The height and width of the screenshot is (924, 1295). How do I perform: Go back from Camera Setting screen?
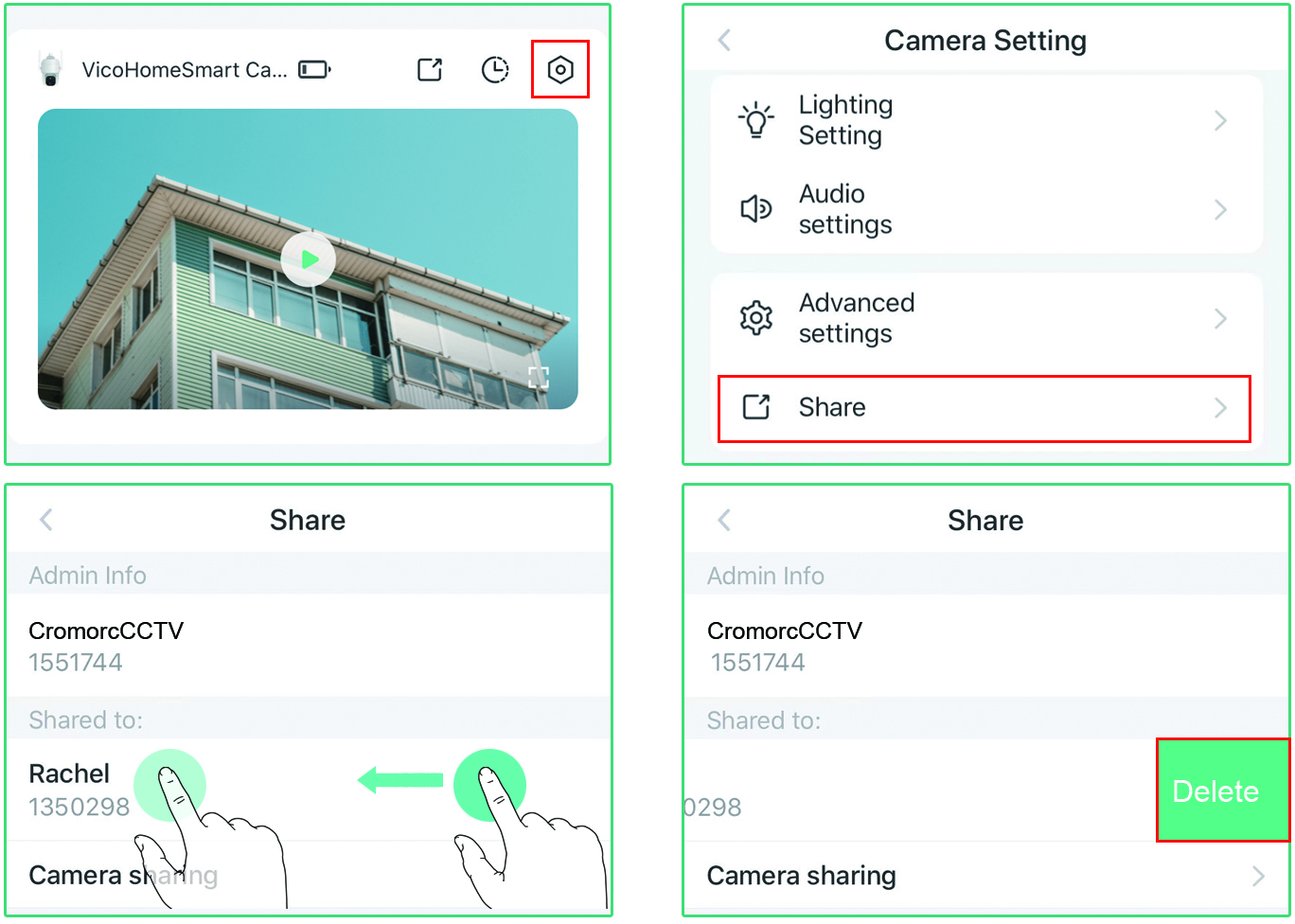(724, 40)
